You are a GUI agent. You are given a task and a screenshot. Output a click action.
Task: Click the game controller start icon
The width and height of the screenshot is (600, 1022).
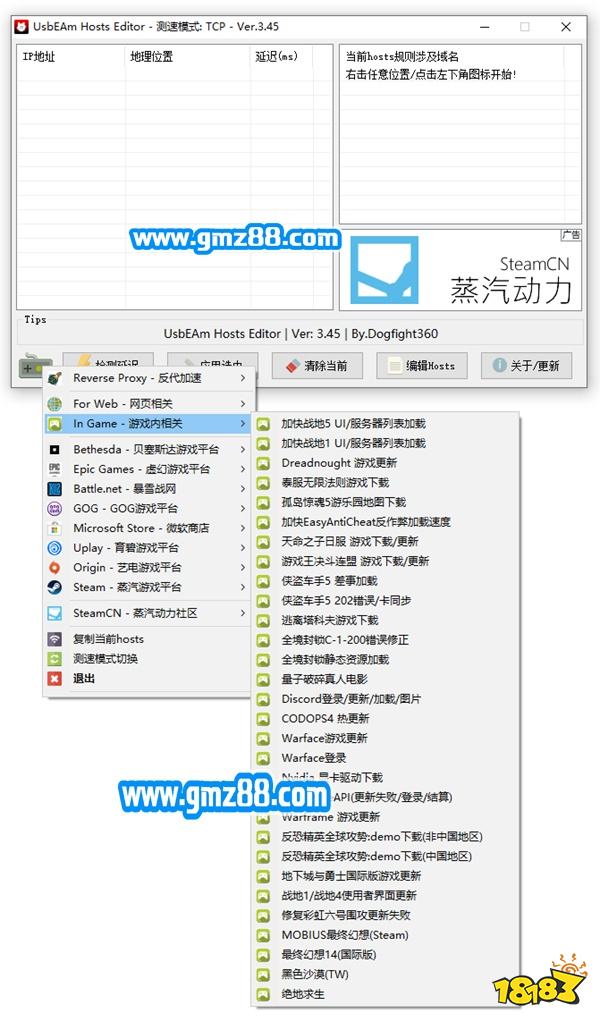[34, 366]
